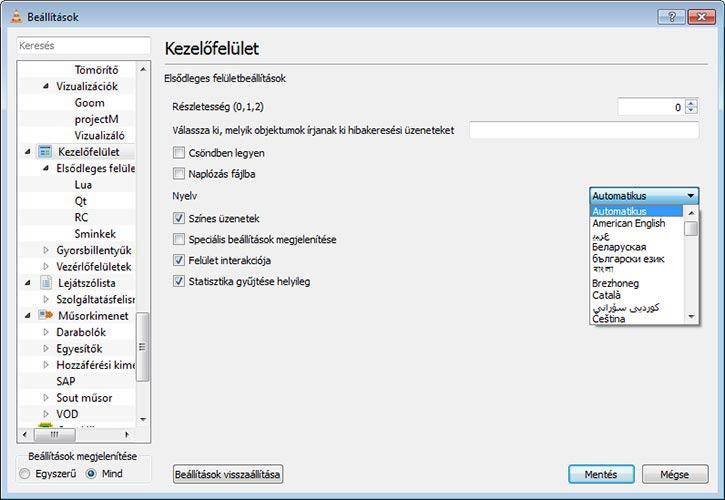The image size is (725, 500).
Task: Click the language list vertical scrollbar
Action: pos(691,270)
